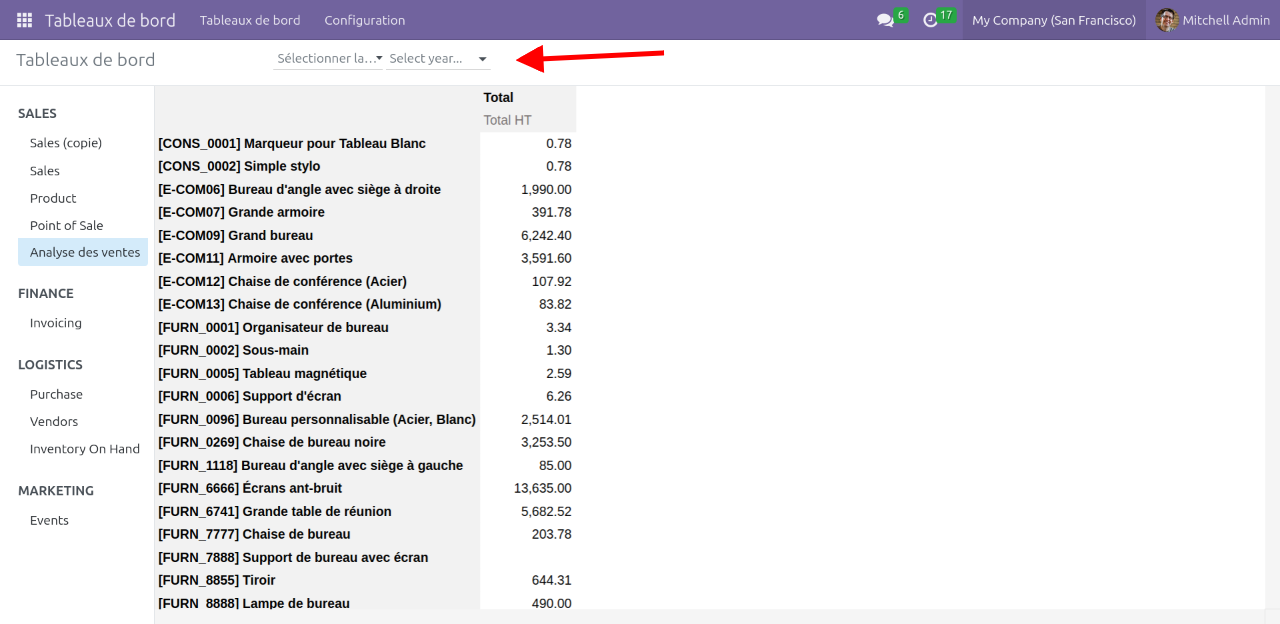Viewport: 1280px width, 624px height.
Task: Click the Tableaux de bord app title
Action: [110, 20]
